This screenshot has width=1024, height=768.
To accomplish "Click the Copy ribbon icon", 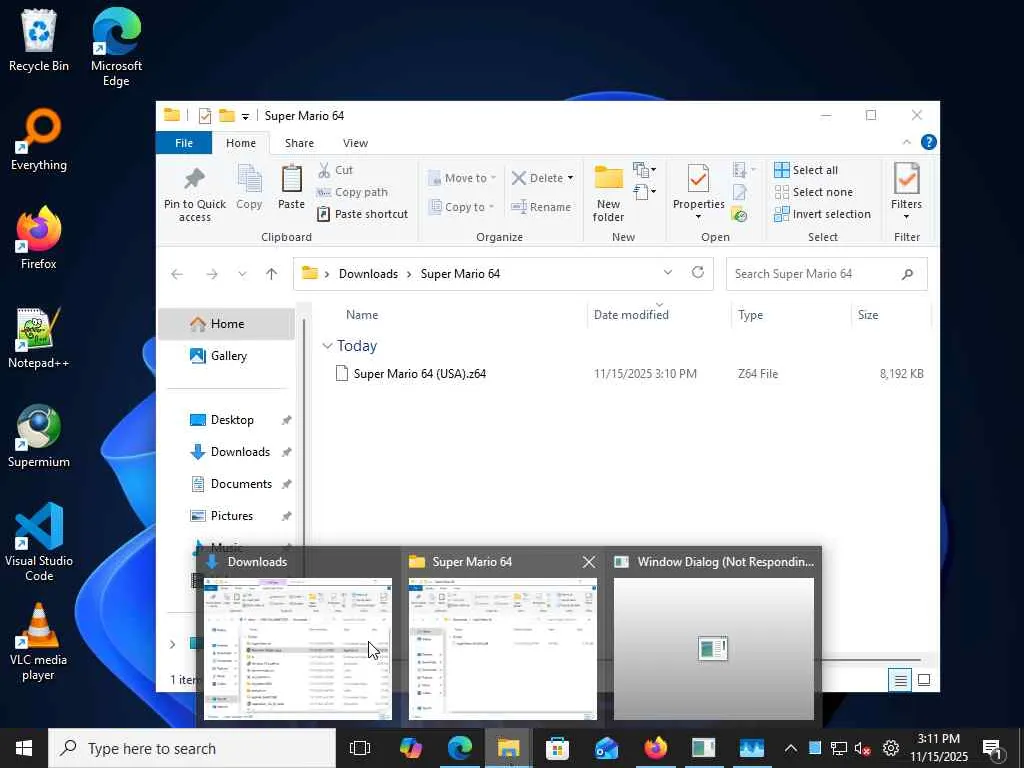I will [249, 178].
